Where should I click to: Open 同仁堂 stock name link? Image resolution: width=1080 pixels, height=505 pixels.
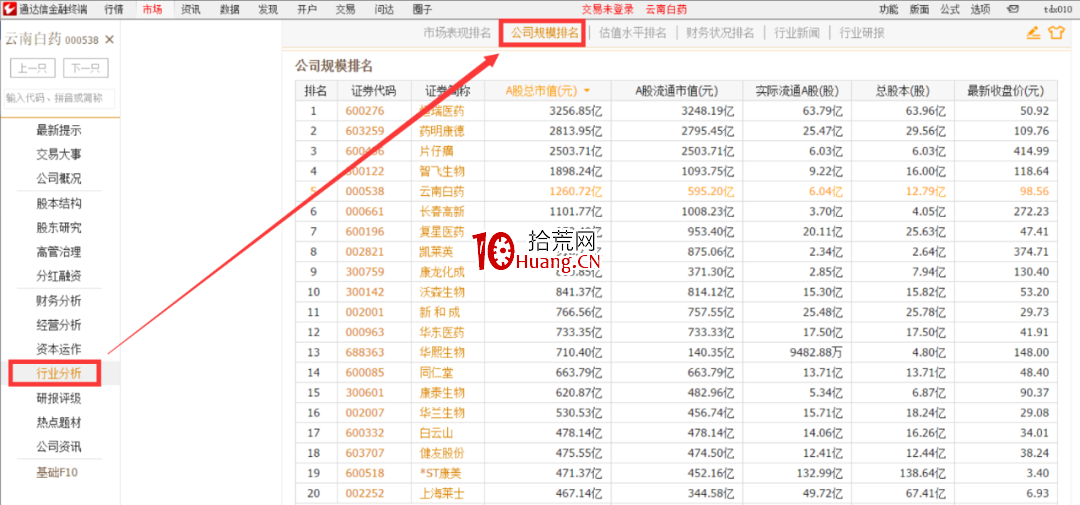(437, 373)
